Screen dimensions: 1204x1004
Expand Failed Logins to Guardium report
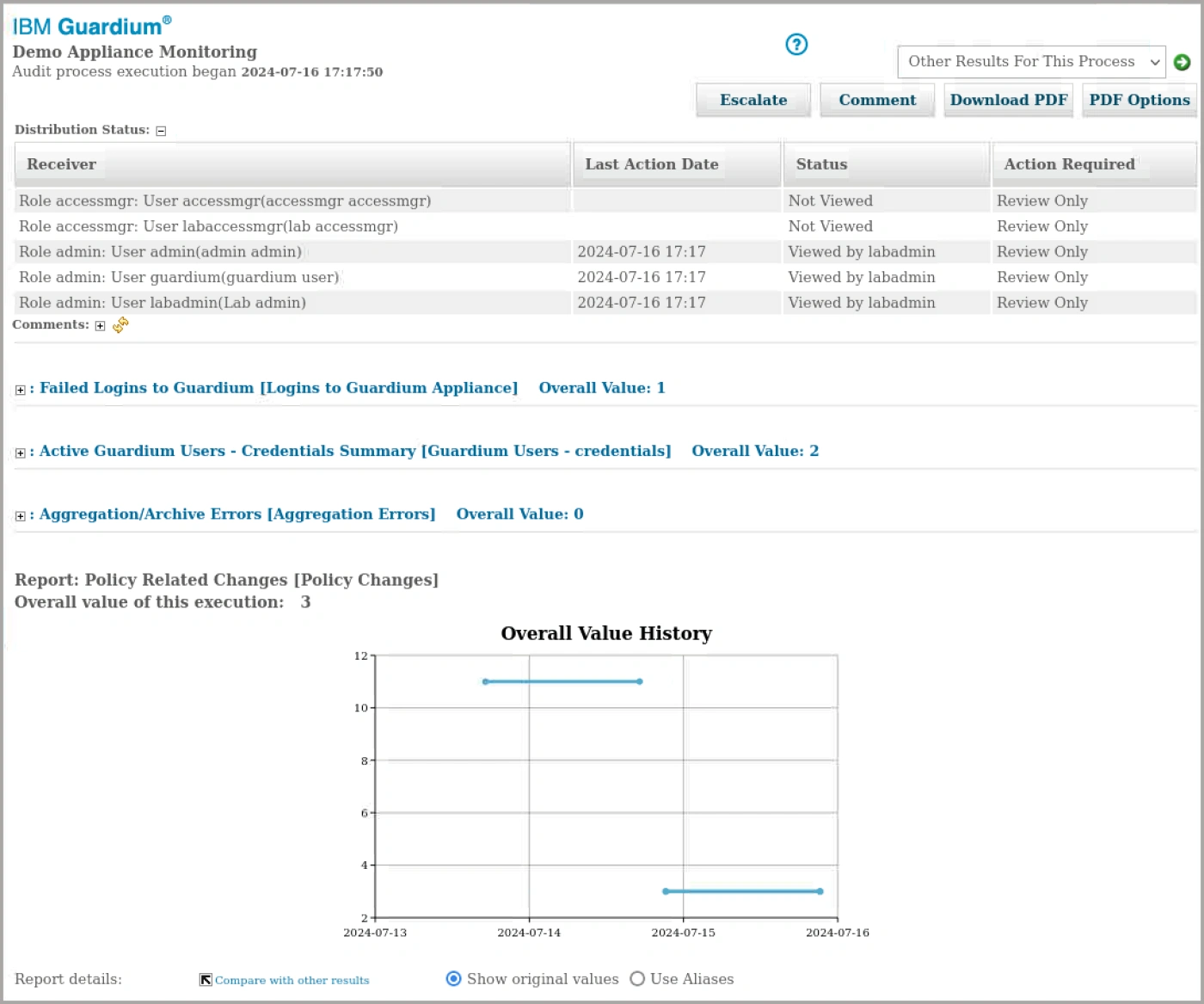[x=20, y=390]
